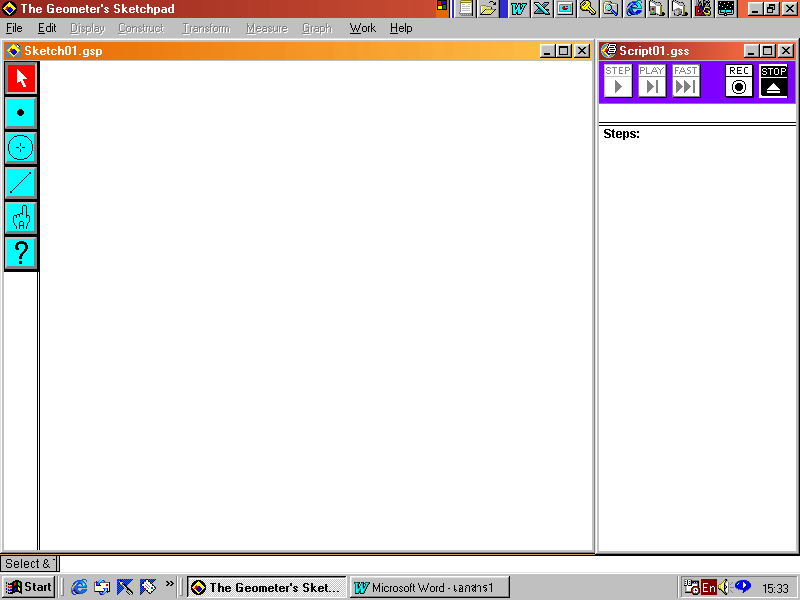Open the Measure menu
The height and width of the screenshot is (600, 800).
(x=267, y=28)
